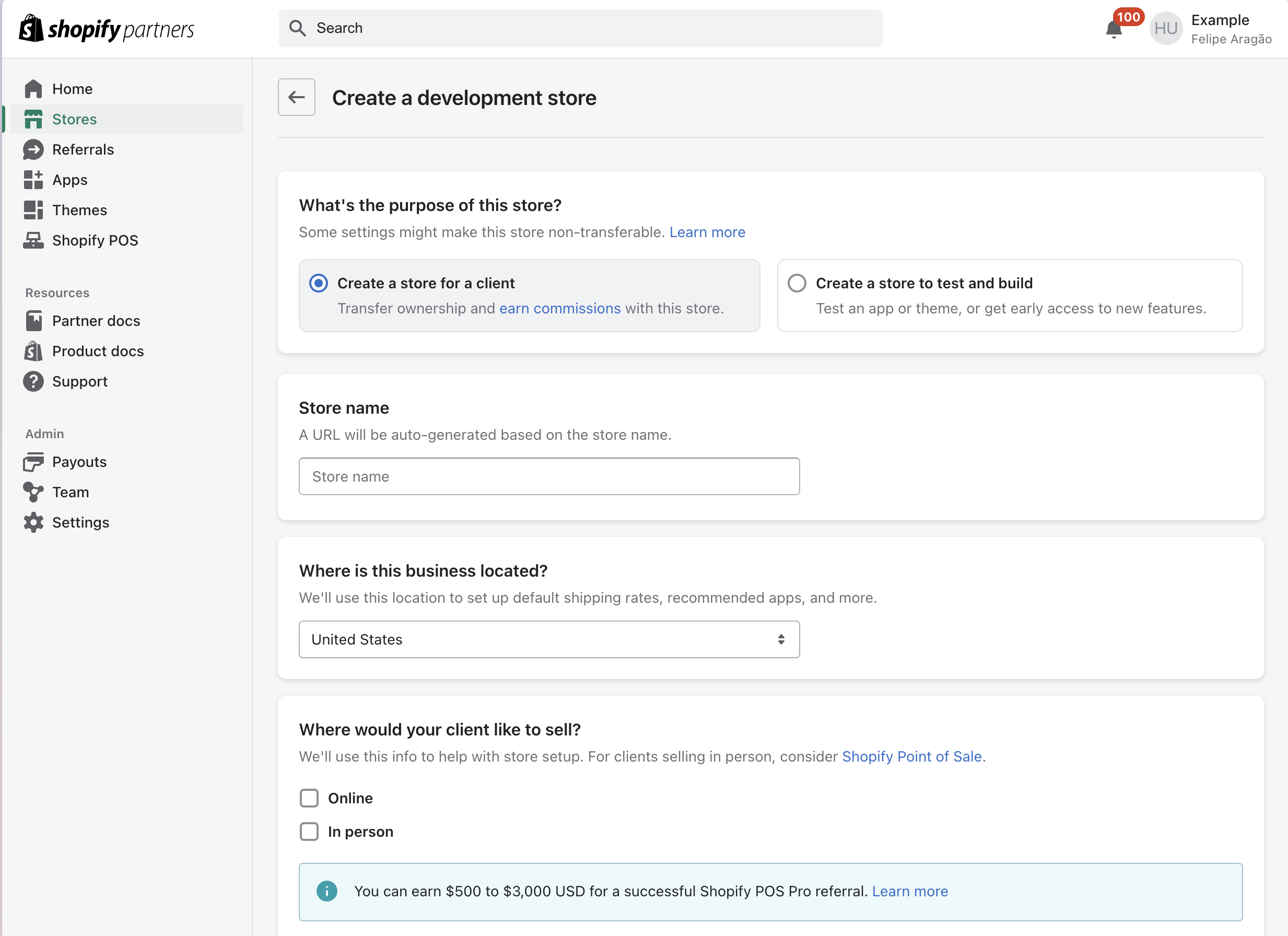The height and width of the screenshot is (936, 1288).
Task: Click 'Learn more' about non-transferable stores
Action: coord(707,232)
